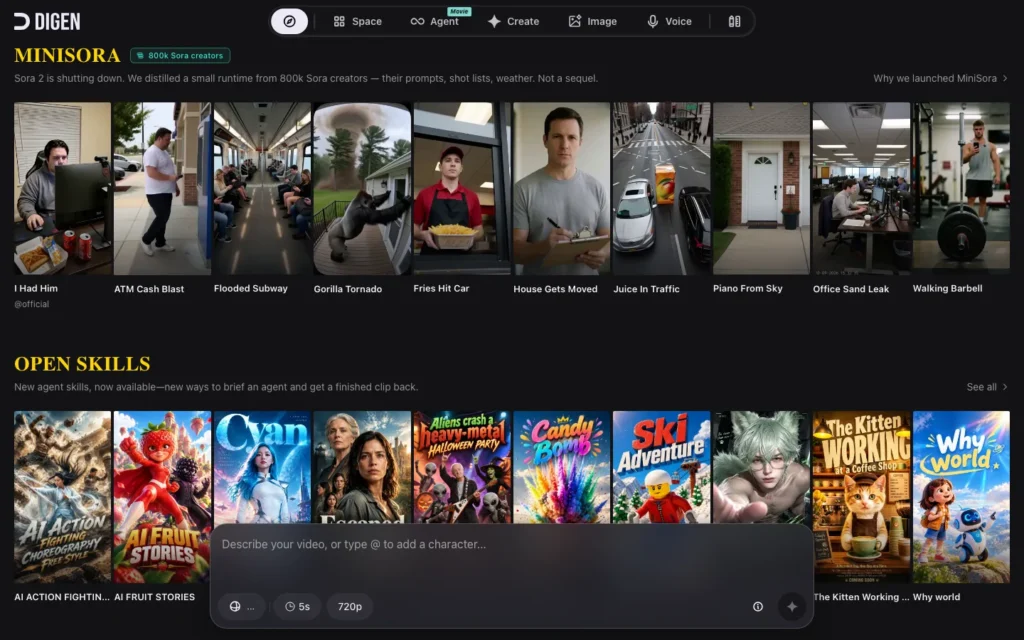
Task: Open the green-haired cat-ear character poster
Action: click(761, 466)
